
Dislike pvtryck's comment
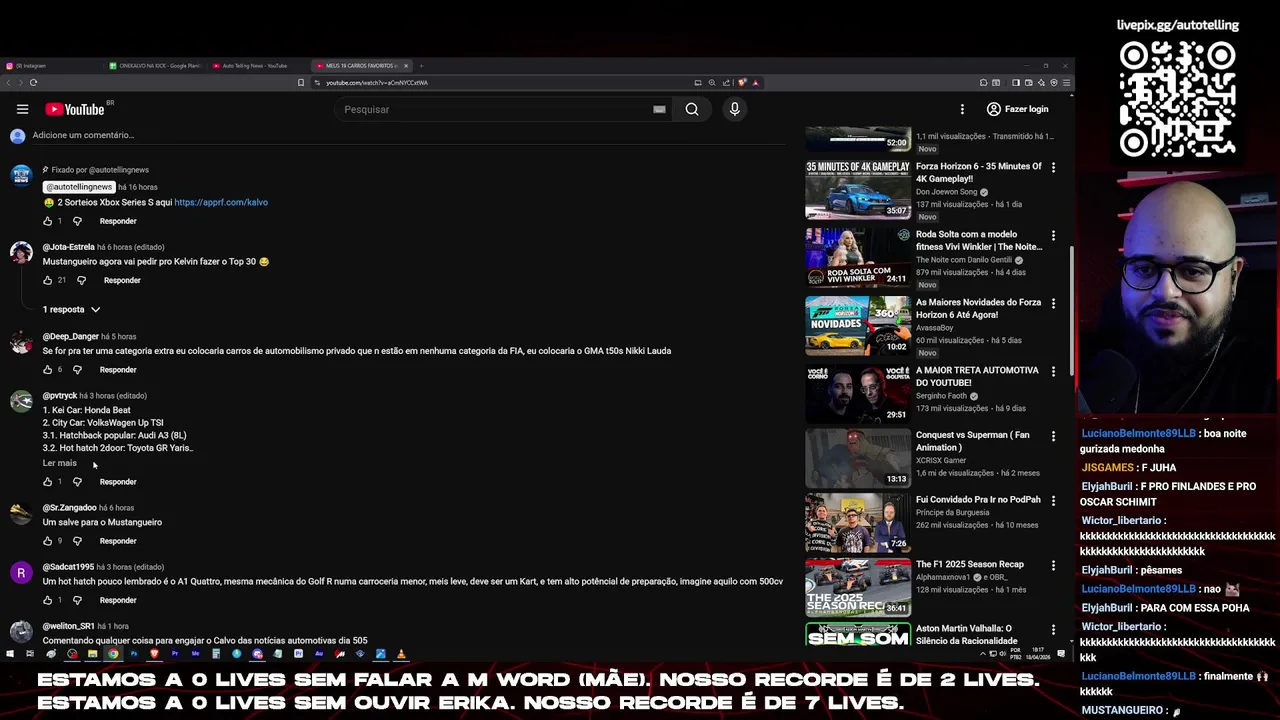tap(77, 482)
